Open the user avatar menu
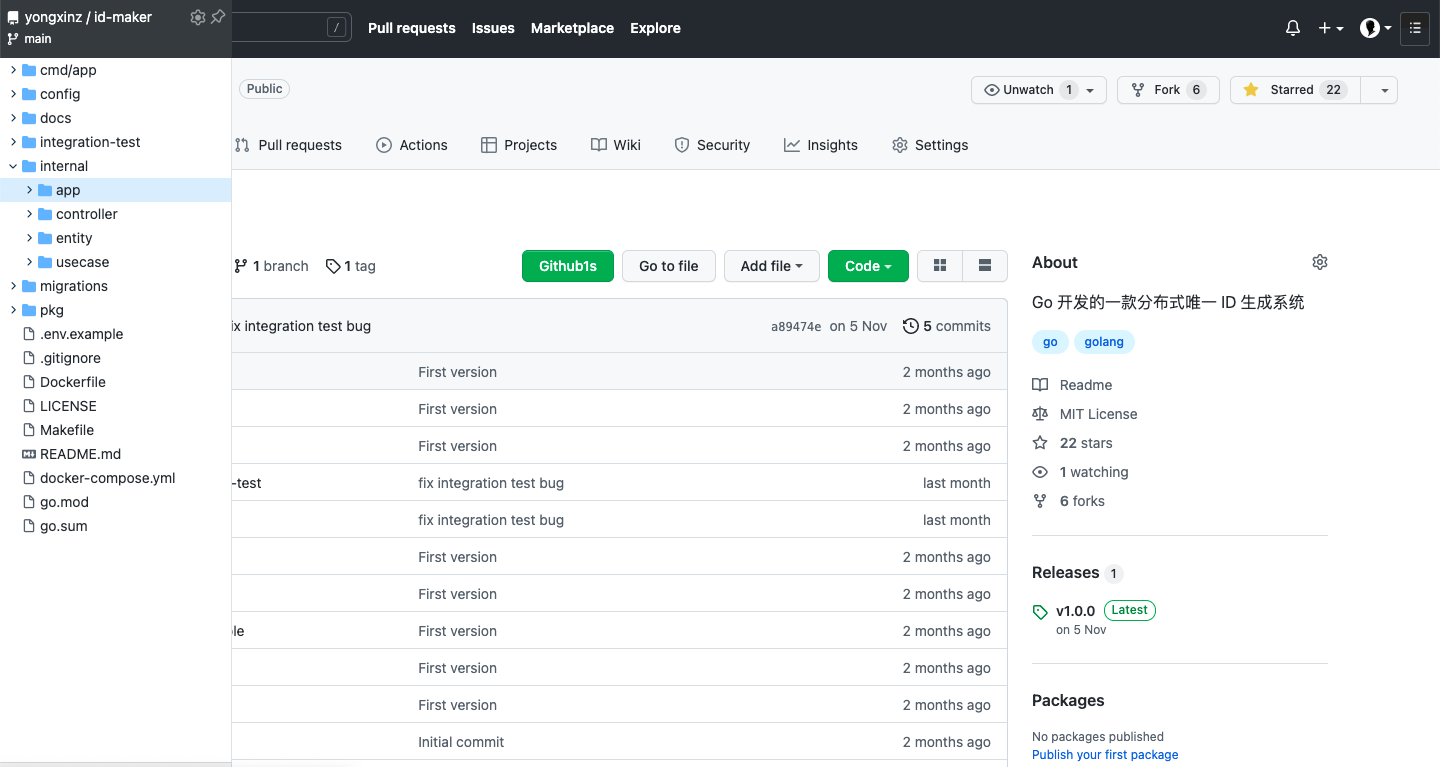This screenshot has height=767, width=1440. (1375, 28)
